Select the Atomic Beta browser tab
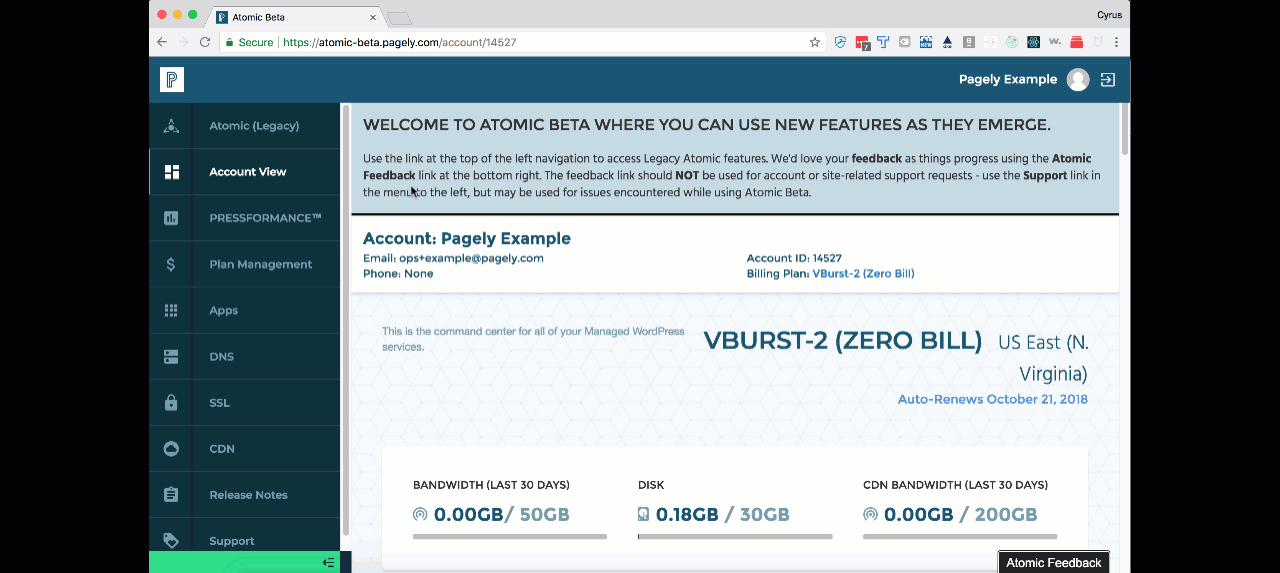 point(296,17)
